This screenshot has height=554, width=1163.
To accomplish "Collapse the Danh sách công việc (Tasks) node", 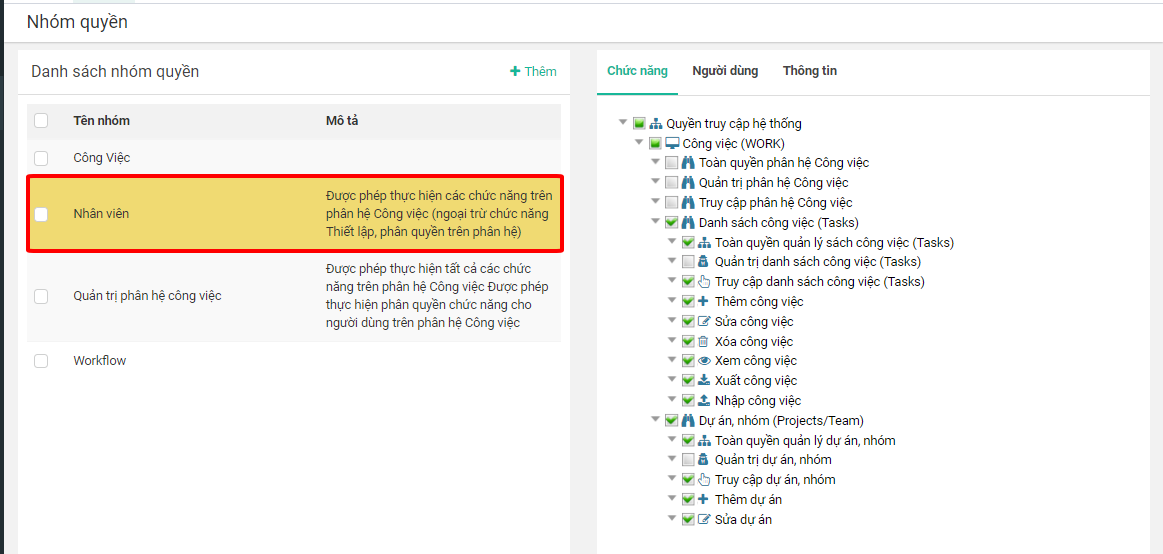I will (x=656, y=222).
